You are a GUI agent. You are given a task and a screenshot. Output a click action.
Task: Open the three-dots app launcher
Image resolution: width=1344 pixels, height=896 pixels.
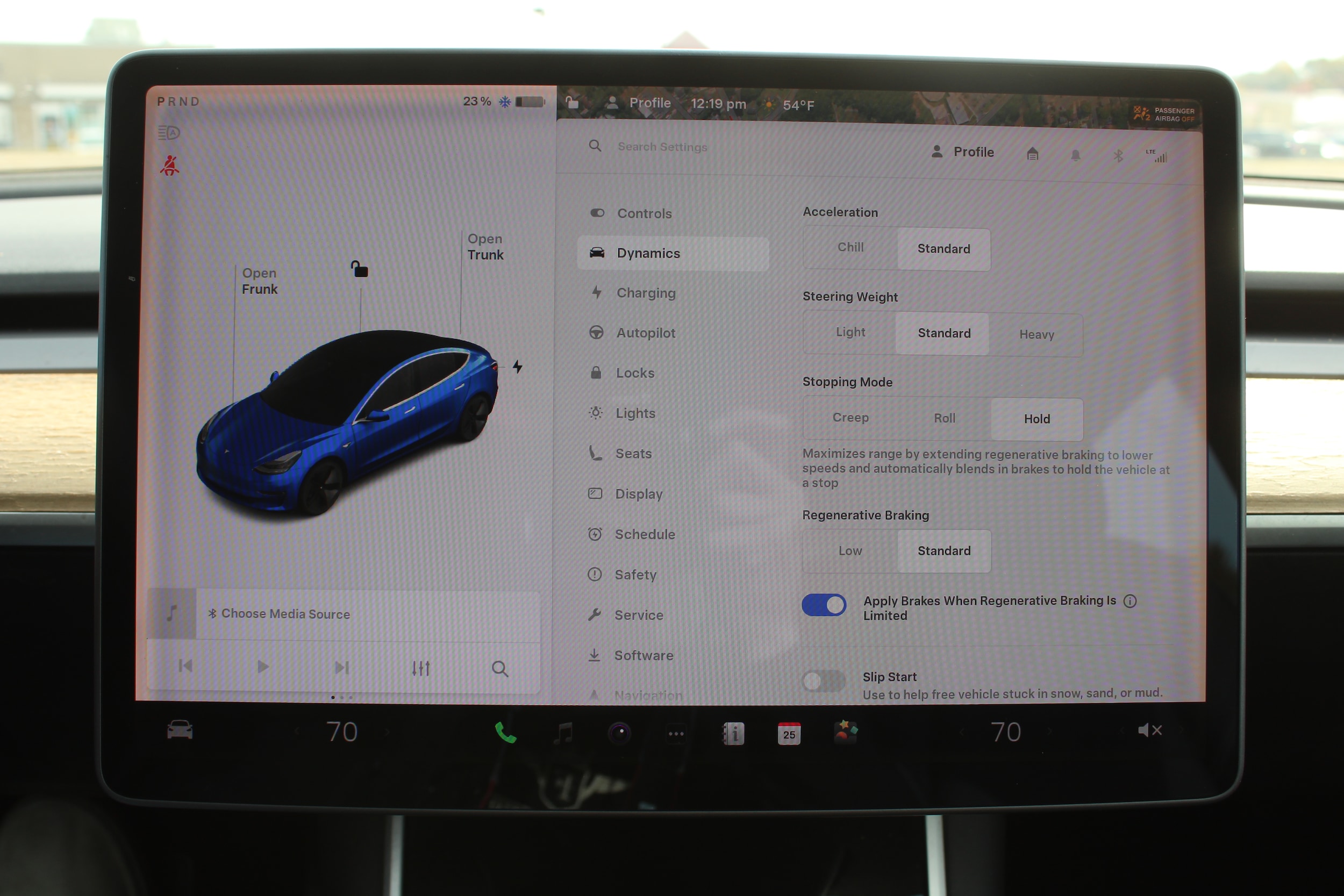[676, 734]
